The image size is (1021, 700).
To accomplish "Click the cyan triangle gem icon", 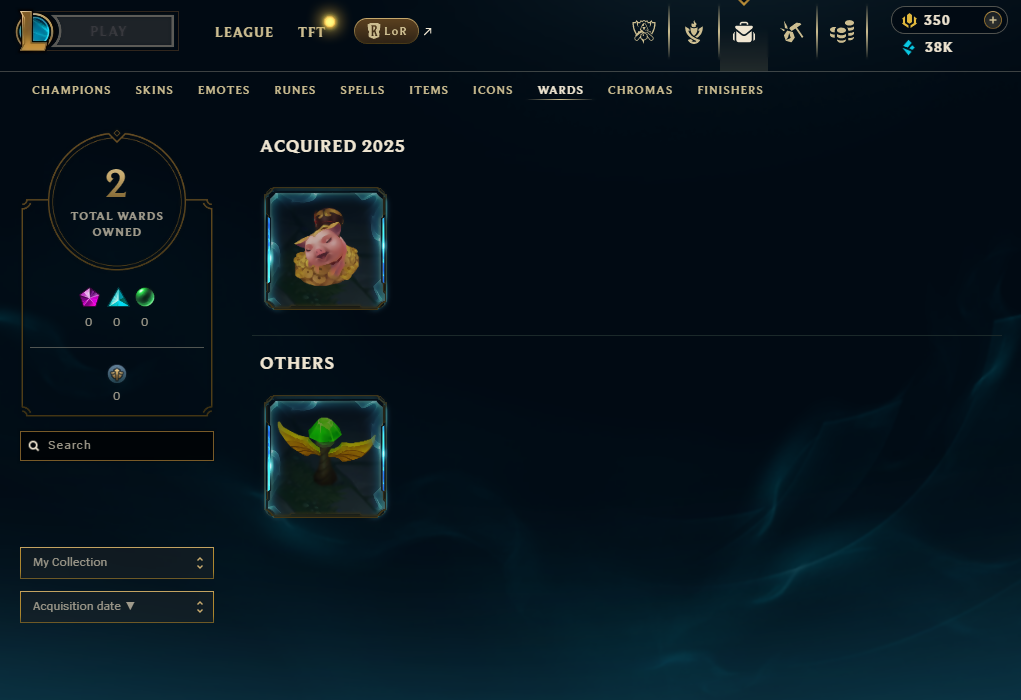I will pos(118,298).
